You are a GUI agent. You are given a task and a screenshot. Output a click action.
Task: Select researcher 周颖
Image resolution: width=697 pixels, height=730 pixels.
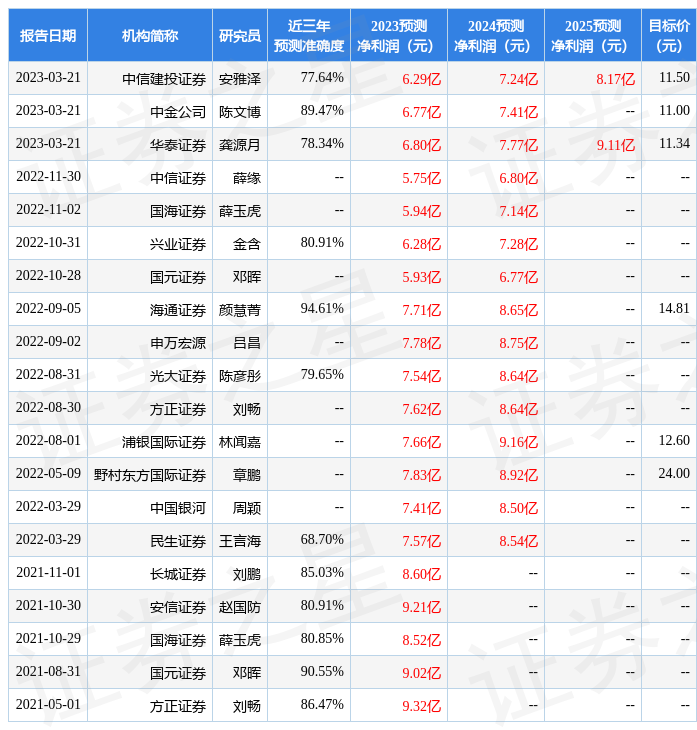coord(247,508)
